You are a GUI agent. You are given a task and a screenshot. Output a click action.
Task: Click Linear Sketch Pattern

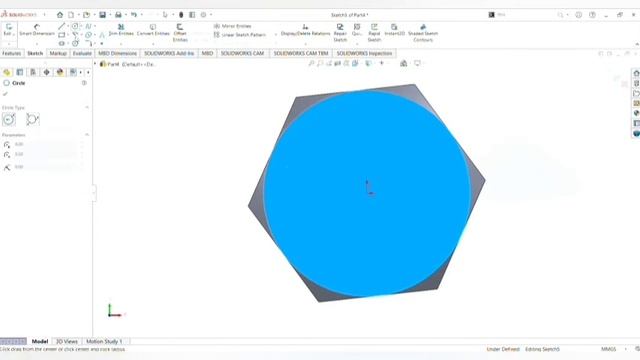click(x=240, y=35)
